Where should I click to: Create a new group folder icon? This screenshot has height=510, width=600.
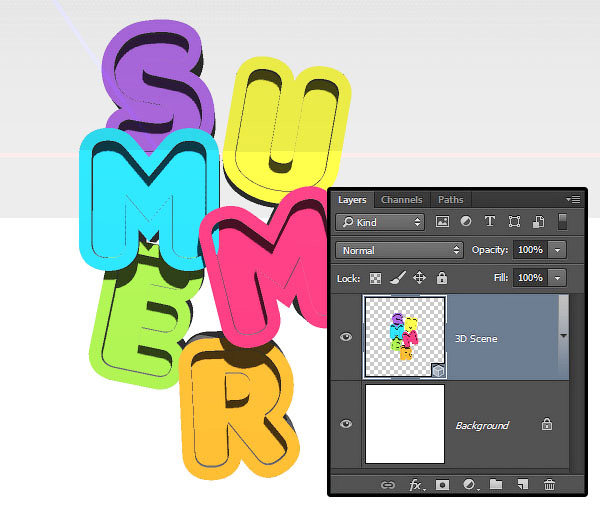point(496,484)
